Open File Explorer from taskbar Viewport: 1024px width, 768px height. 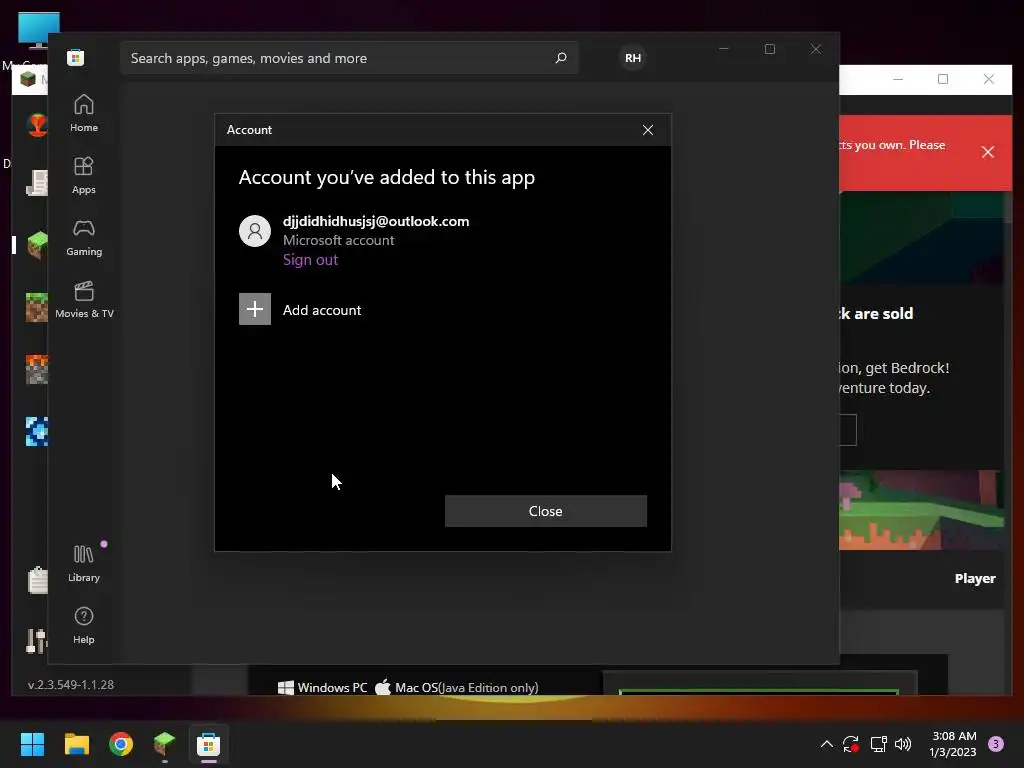pos(76,744)
